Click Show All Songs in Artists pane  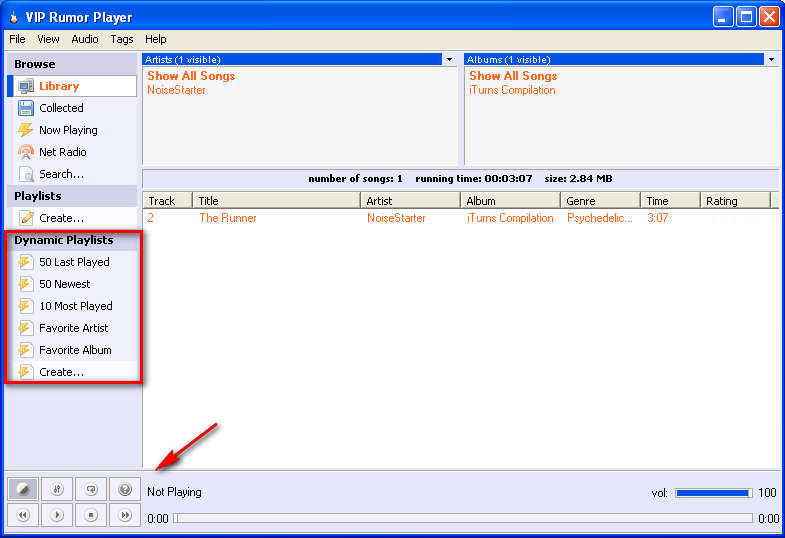[191, 76]
